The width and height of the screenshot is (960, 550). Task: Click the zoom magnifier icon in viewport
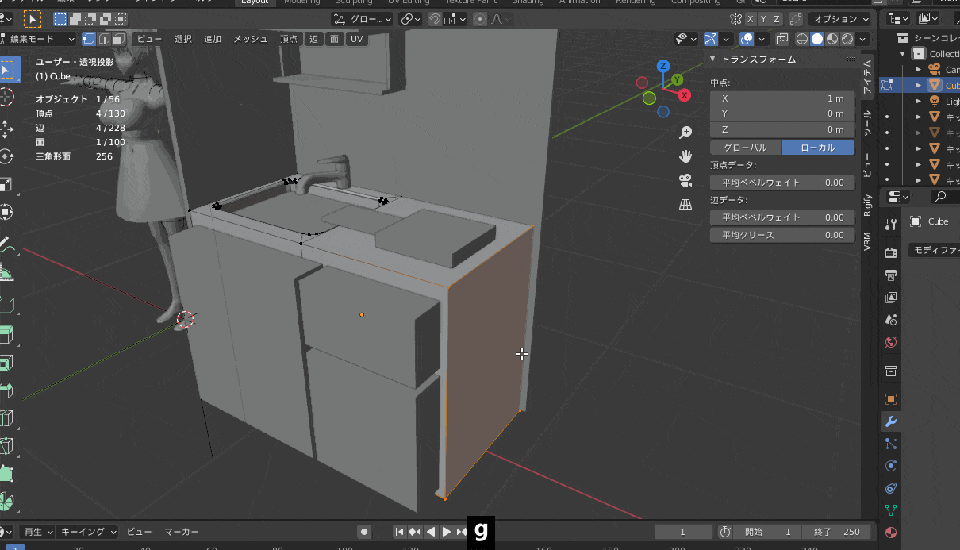point(686,132)
